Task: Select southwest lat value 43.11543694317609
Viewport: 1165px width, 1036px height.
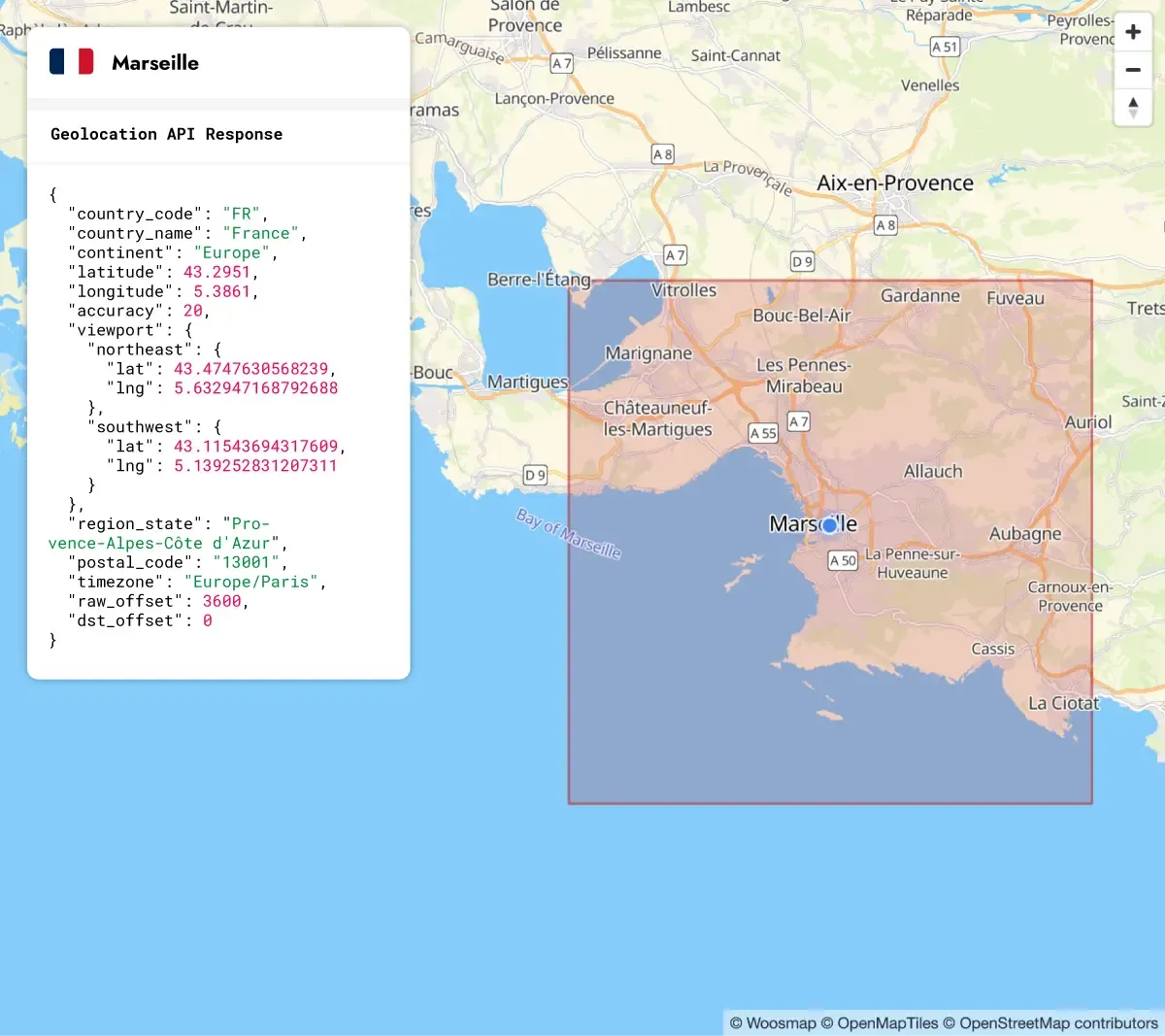Action: point(256,447)
